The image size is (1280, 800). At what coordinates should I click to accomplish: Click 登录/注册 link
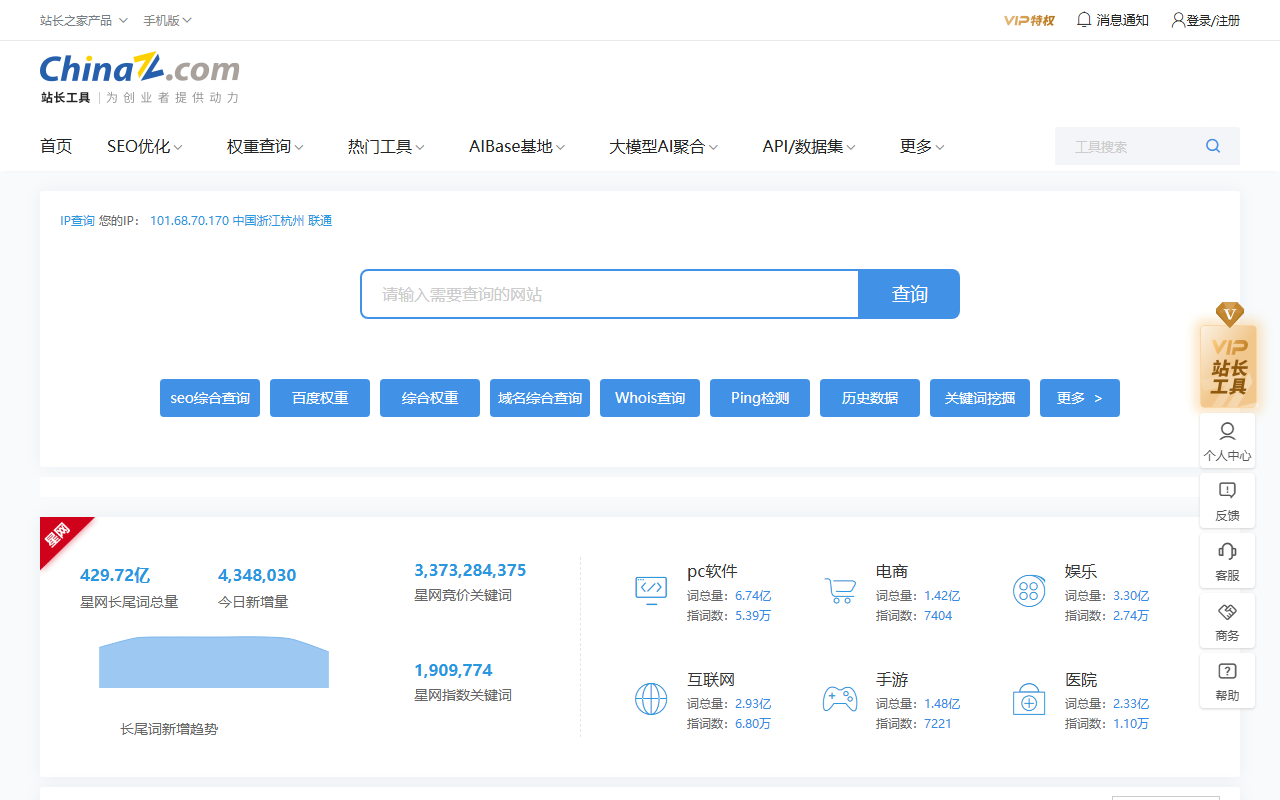tap(1213, 20)
